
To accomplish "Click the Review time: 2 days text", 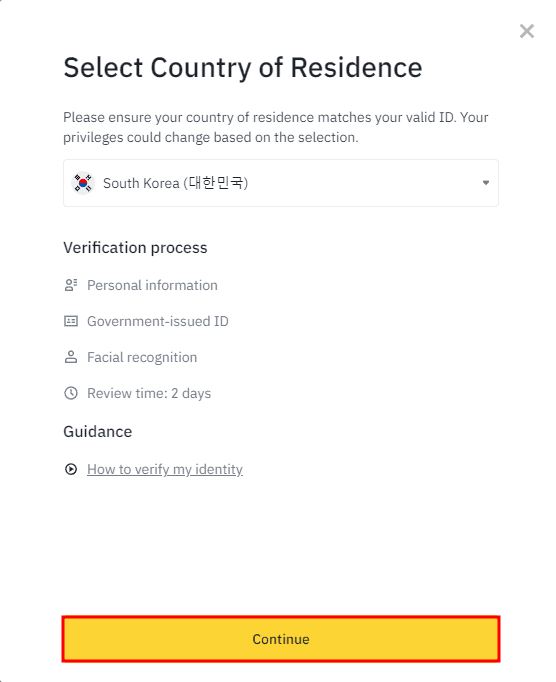I will pos(149,393).
